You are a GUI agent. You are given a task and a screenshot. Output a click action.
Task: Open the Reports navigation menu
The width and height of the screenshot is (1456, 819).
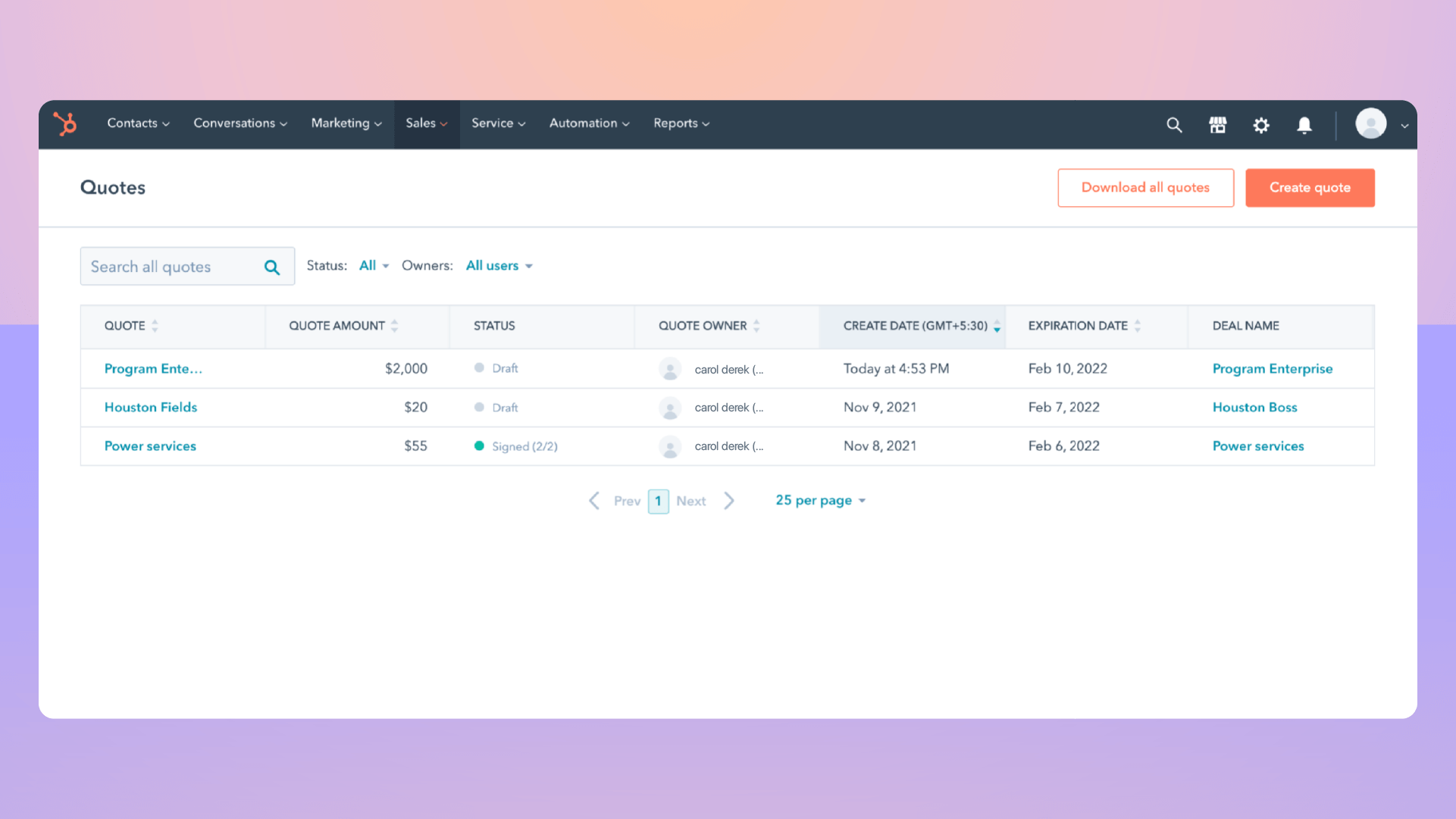(x=681, y=123)
